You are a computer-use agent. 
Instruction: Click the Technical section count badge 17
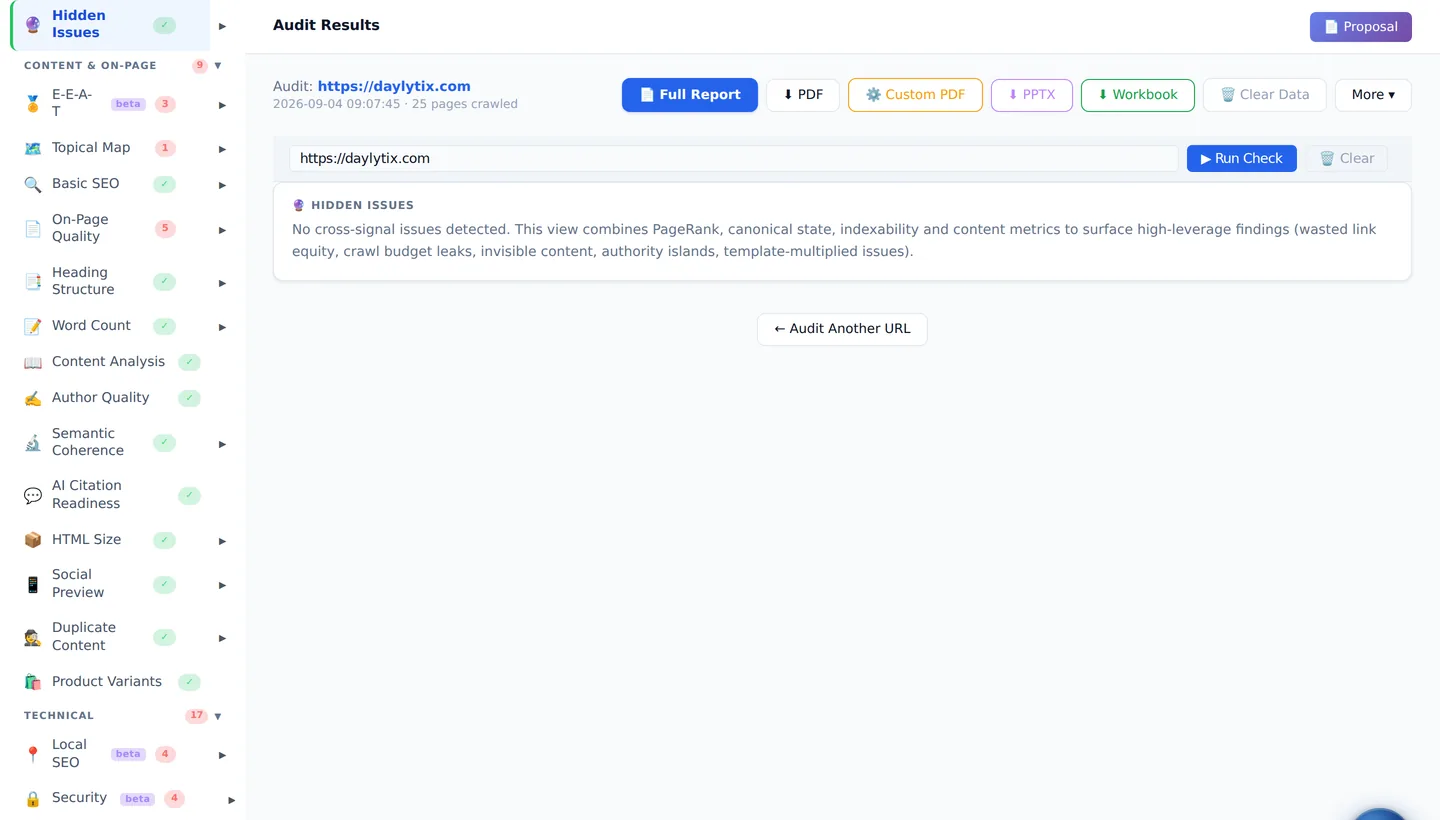point(196,716)
